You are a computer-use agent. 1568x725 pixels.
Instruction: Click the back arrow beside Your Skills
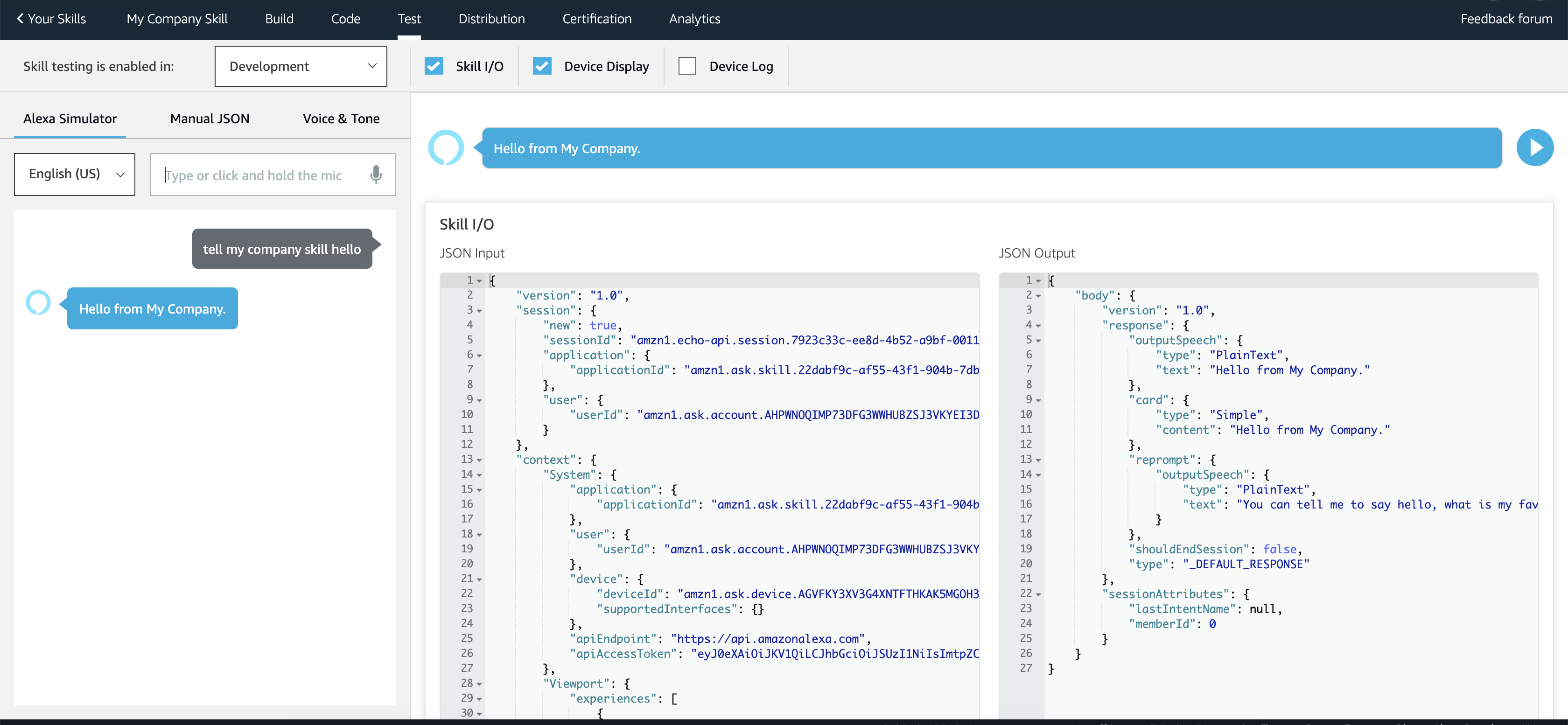coord(20,19)
